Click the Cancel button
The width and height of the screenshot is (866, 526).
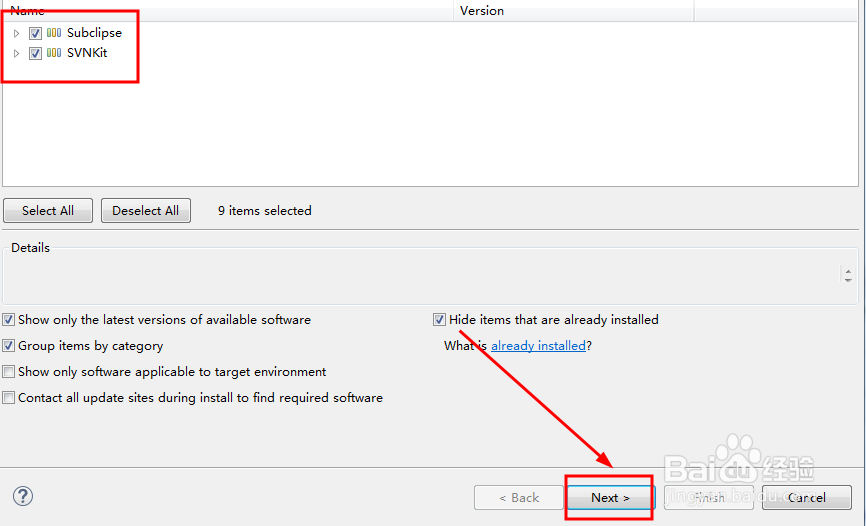(807, 498)
